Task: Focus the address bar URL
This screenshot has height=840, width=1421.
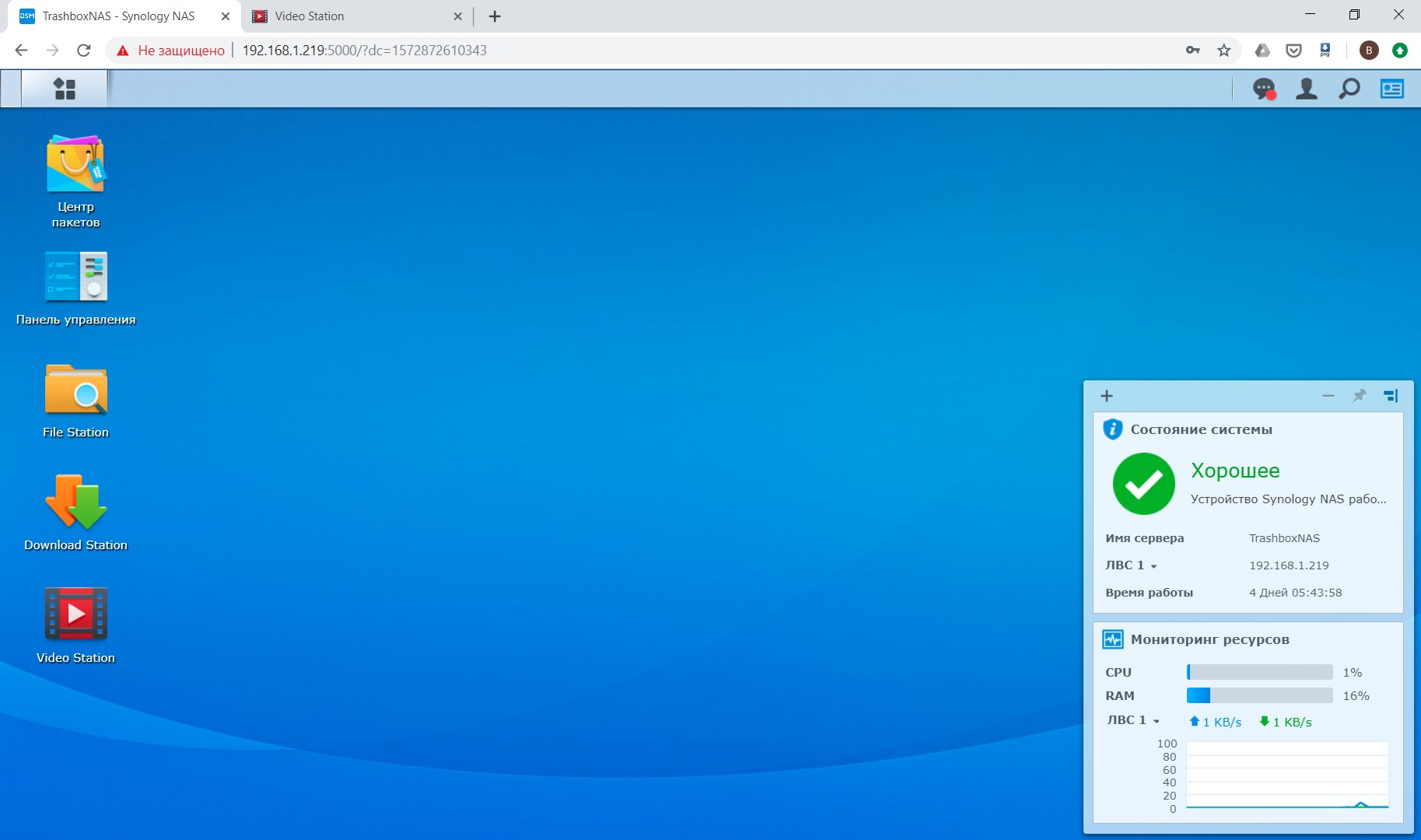Action: coord(364,51)
